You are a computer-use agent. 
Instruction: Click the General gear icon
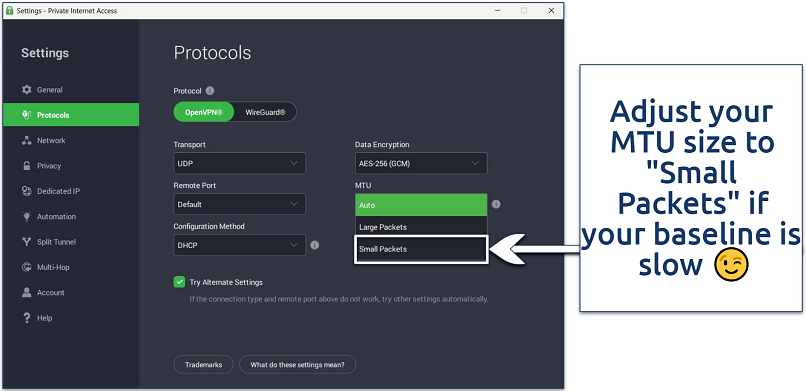(x=27, y=90)
